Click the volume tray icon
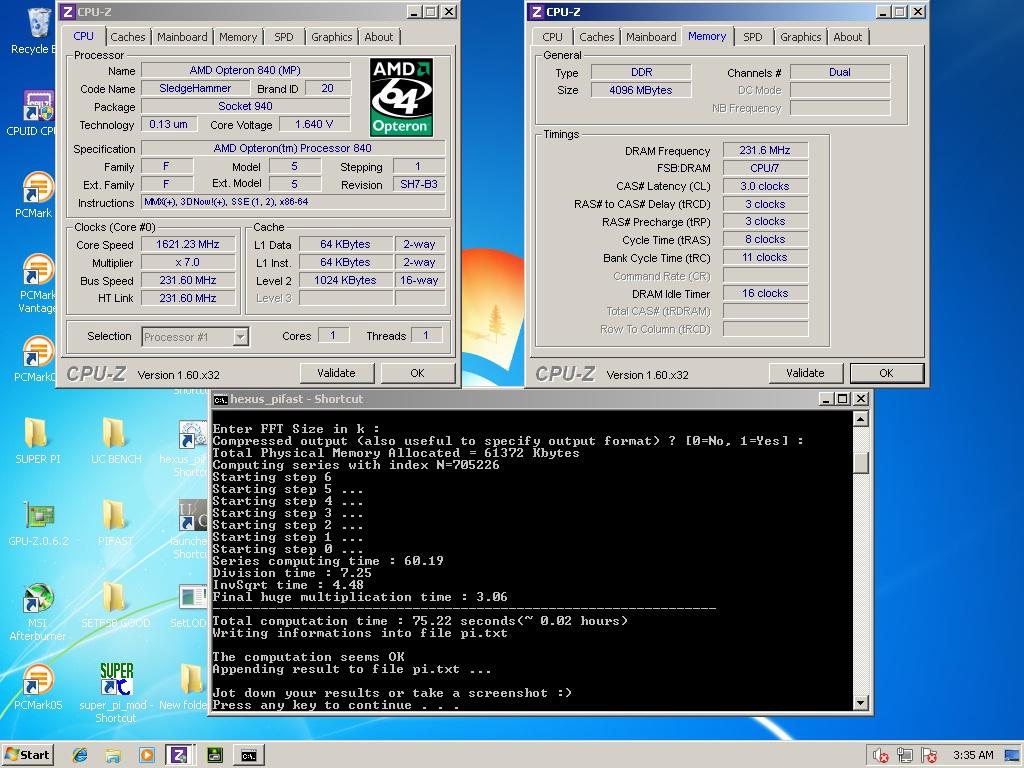 [x=880, y=756]
